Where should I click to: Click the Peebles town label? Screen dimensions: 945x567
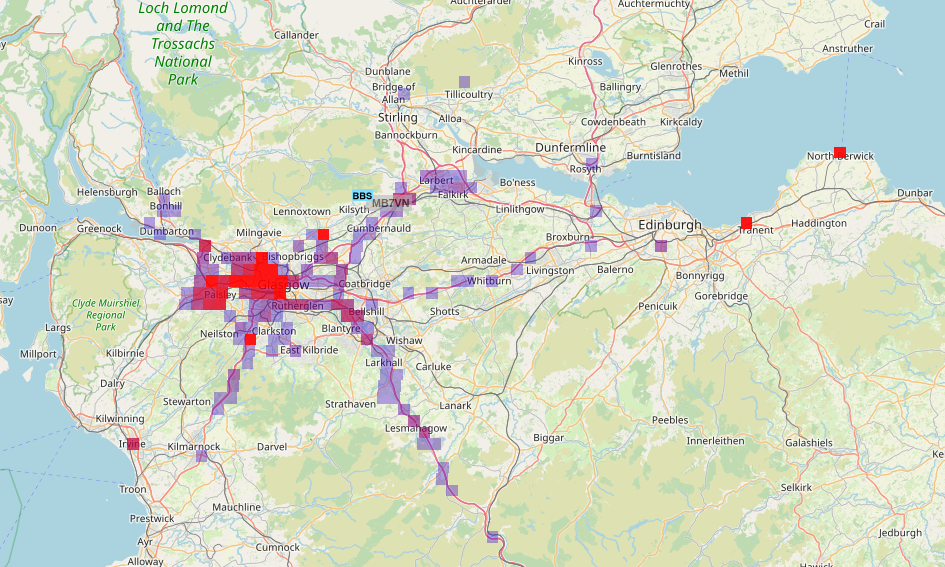click(671, 420)
